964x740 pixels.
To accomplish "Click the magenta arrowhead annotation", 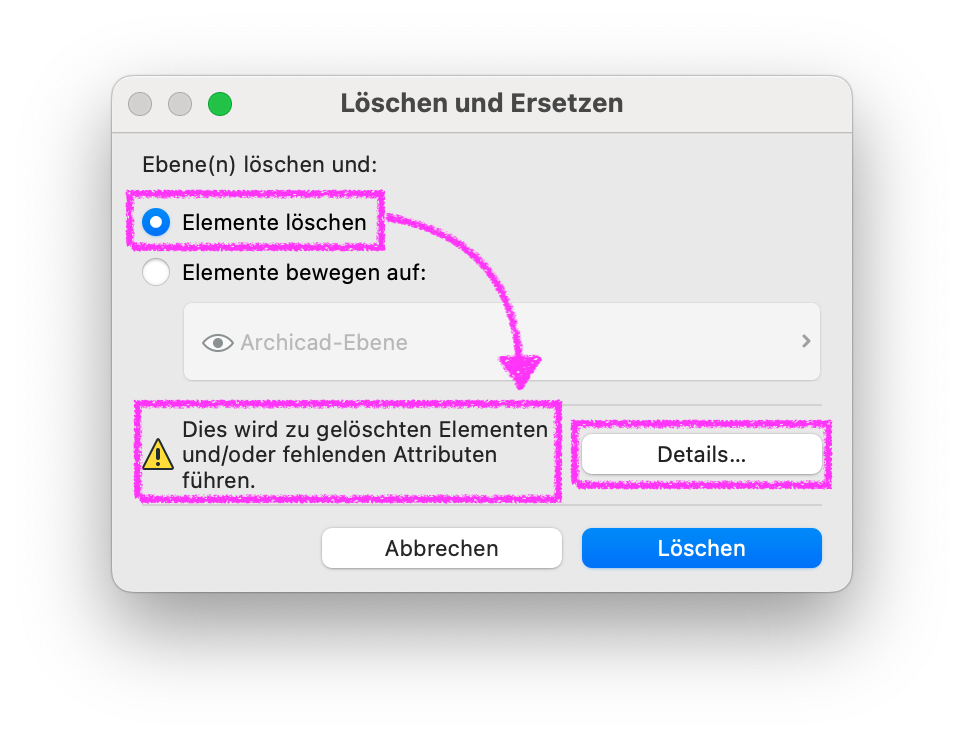I will 520,371.
